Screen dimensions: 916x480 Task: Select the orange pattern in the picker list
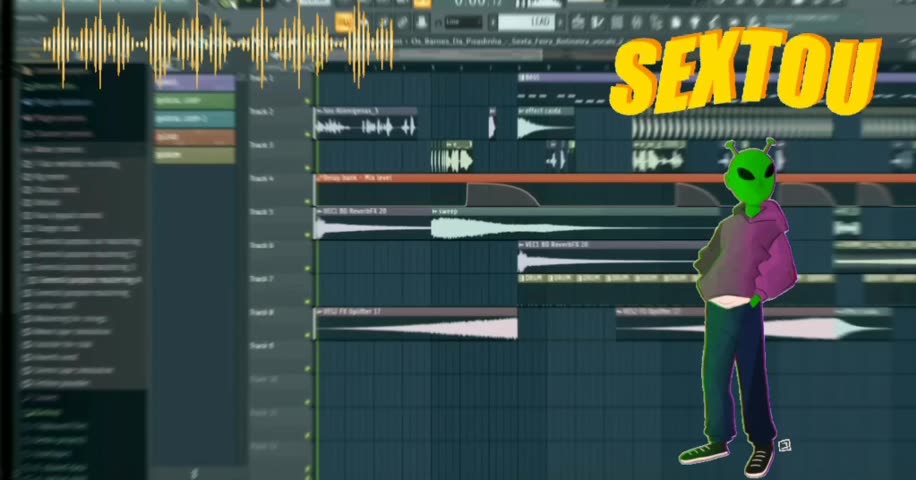[x=195, y=137]
